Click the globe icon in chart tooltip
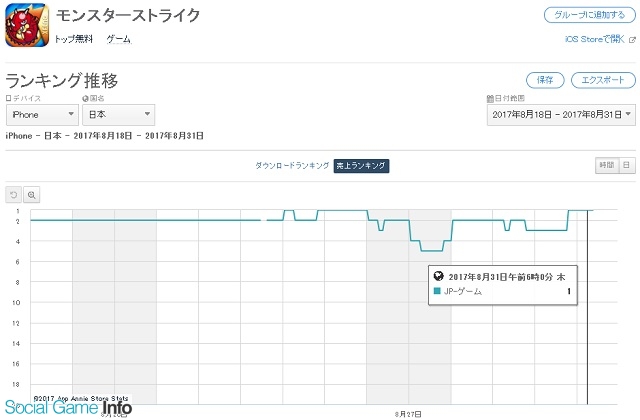 [438, 275]
